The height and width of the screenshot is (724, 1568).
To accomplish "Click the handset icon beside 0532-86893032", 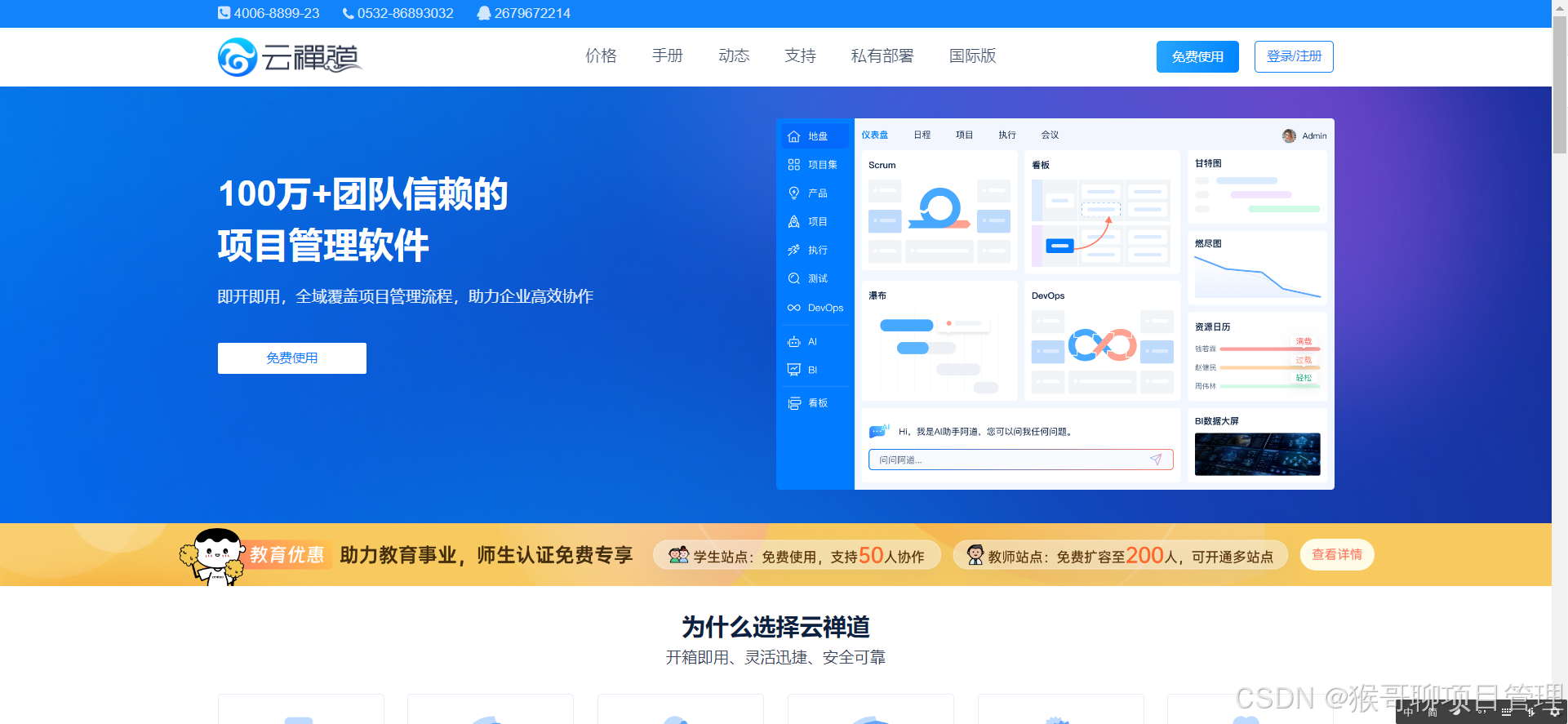I will point(349,13).
